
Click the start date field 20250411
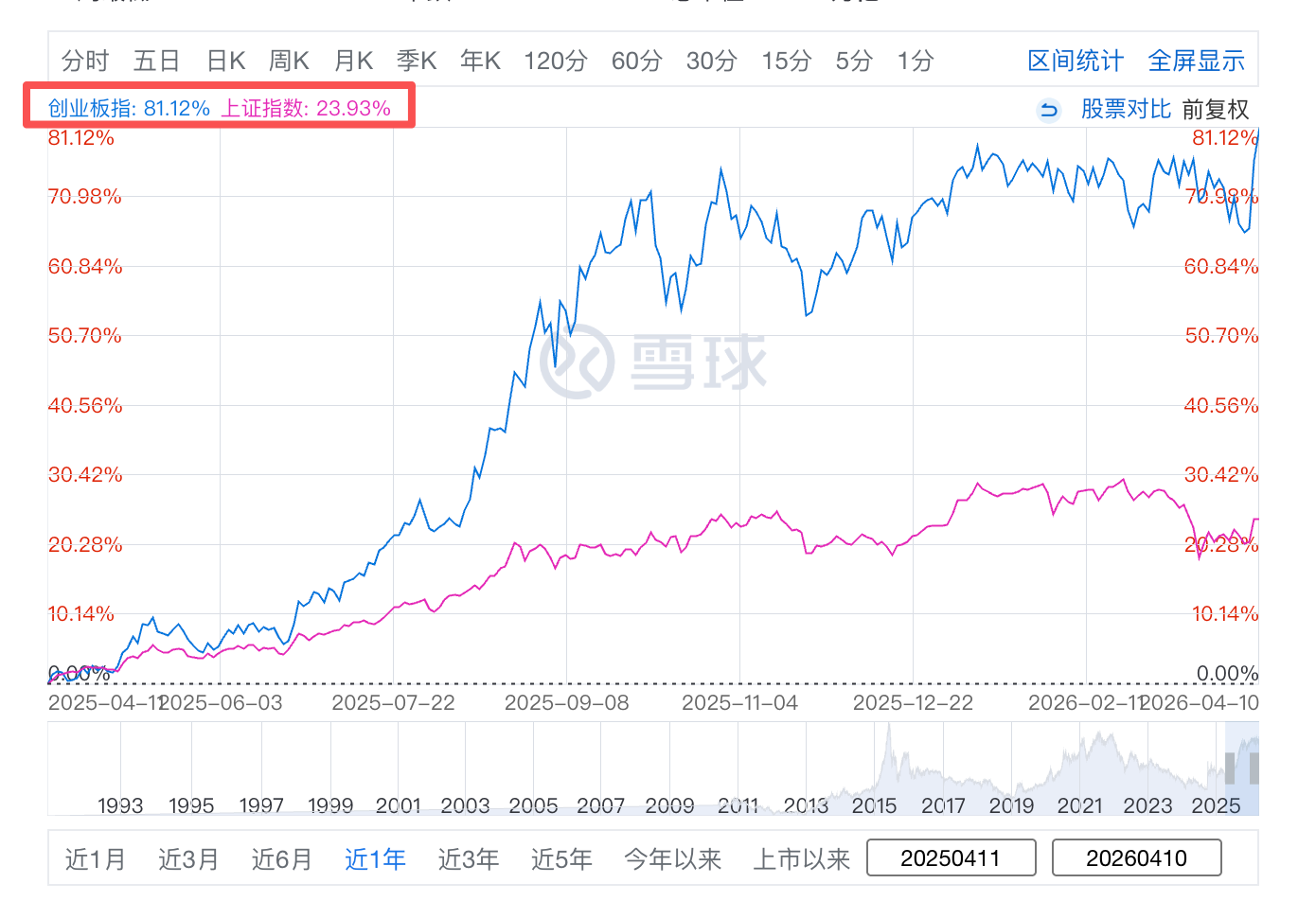click(951, 858)
